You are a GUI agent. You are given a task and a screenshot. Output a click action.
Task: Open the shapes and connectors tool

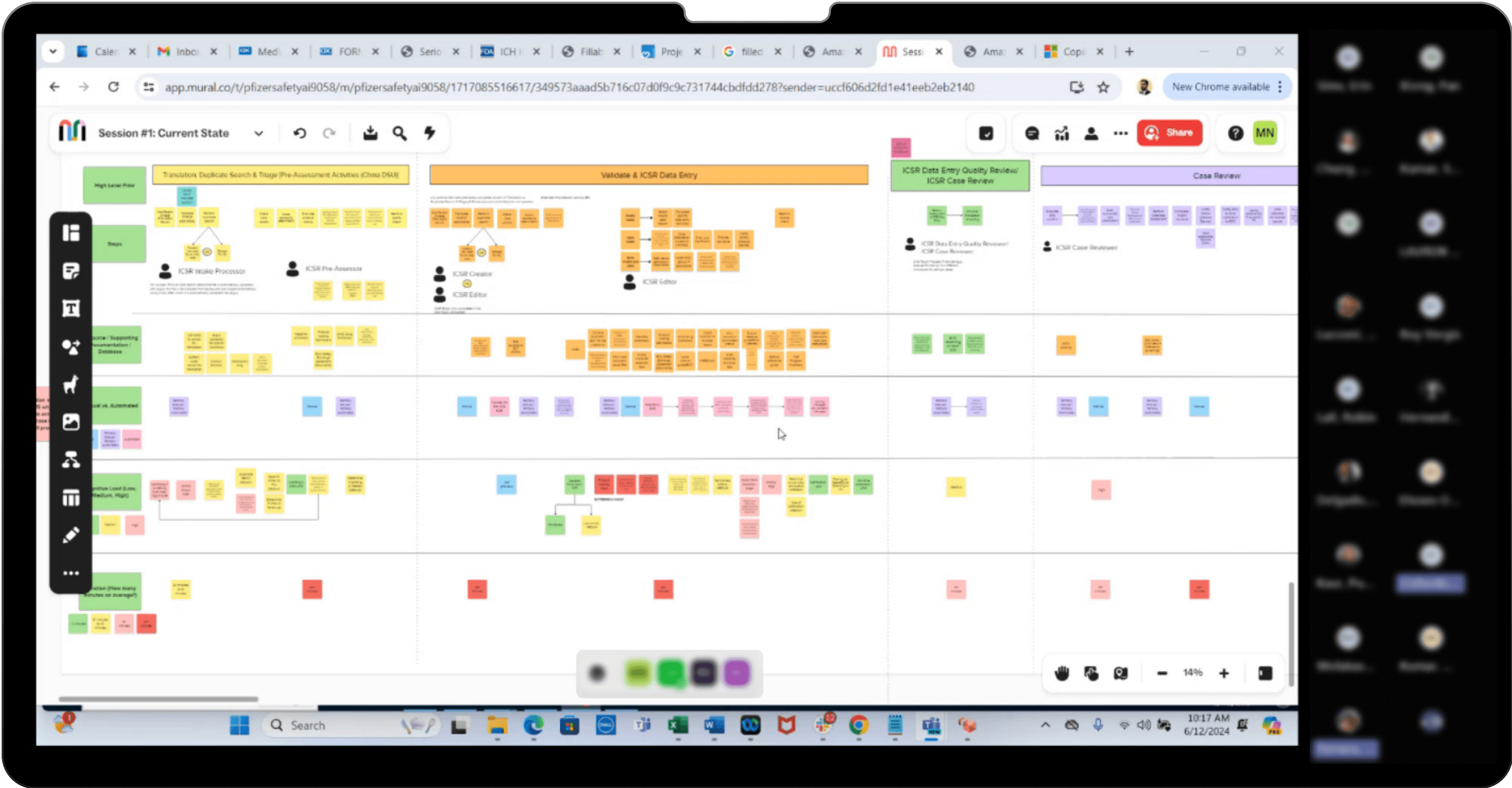(71, 347)
